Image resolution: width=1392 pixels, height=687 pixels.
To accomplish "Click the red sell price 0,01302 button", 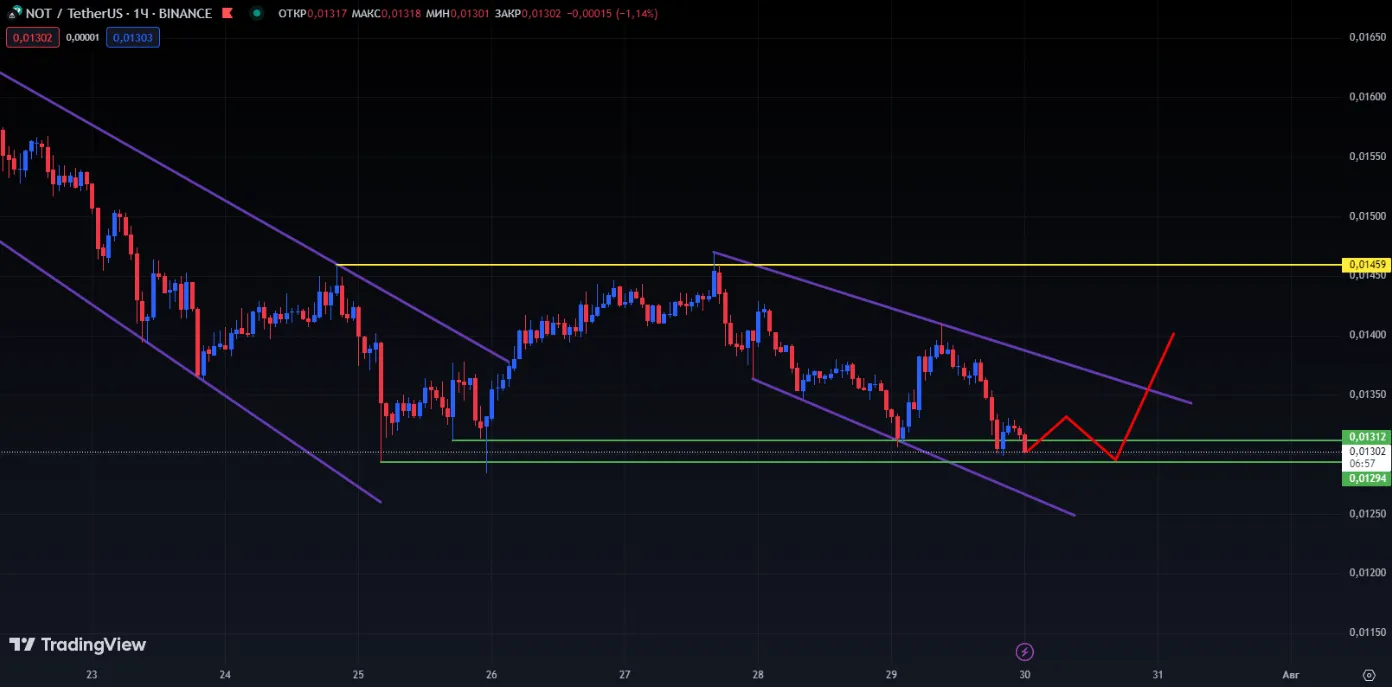I will click(x=33, y=37).
